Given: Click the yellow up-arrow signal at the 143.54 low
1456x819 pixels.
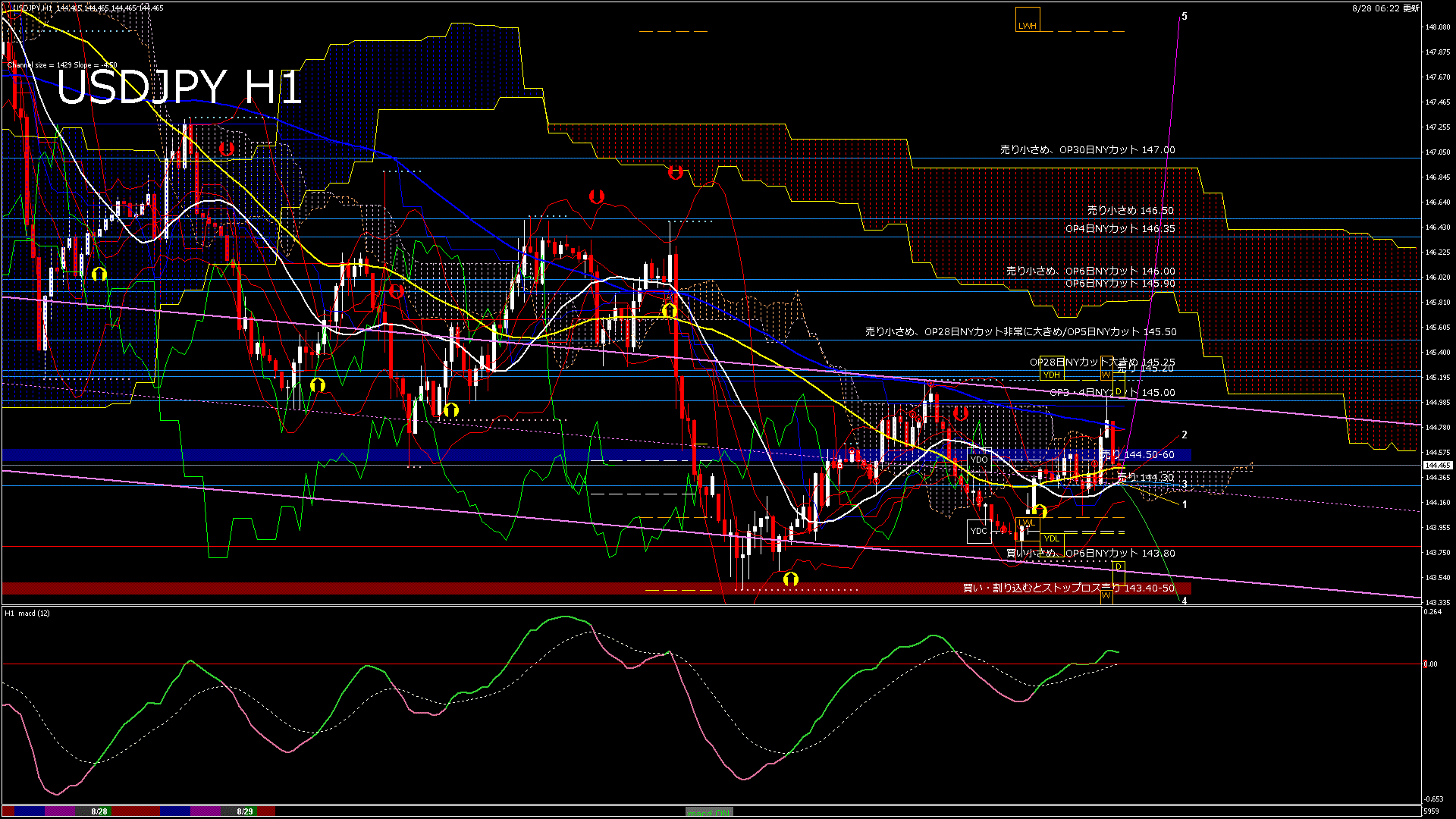Looking at the screenshot, I should tap(791, 579).
